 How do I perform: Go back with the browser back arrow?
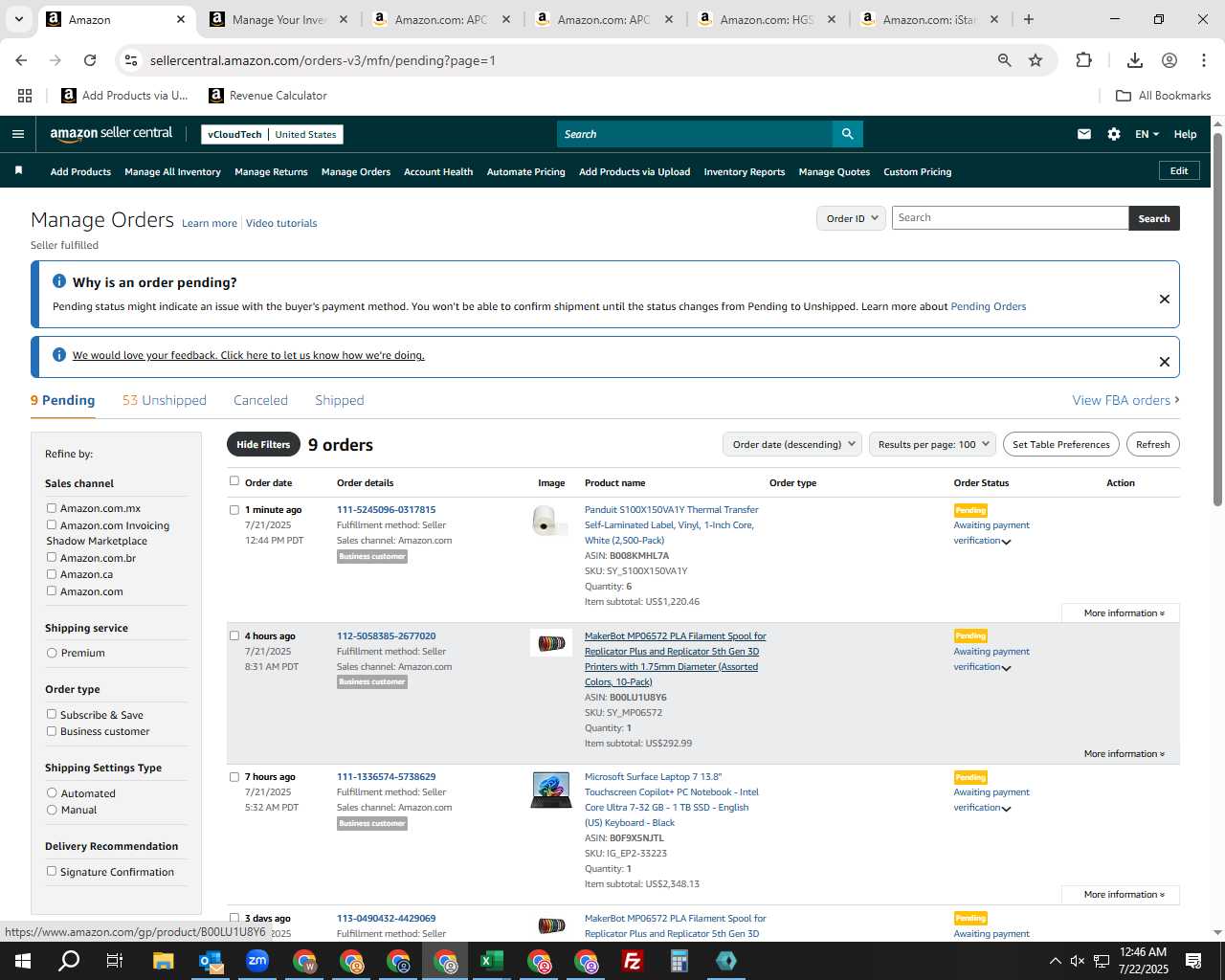[21, 60]
